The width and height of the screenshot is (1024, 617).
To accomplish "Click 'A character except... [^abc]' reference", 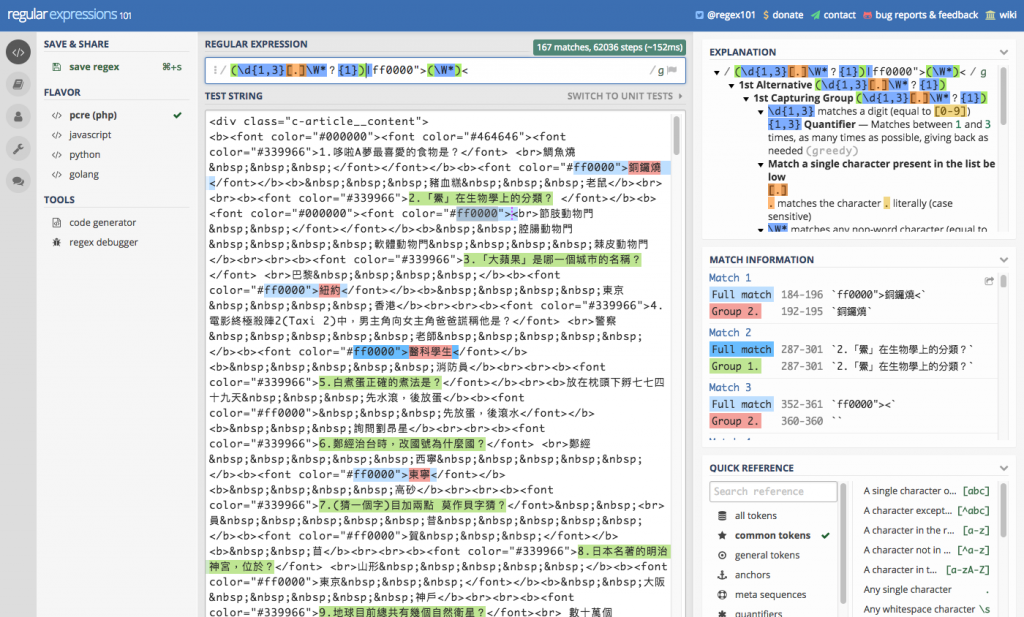I will 925,511.
